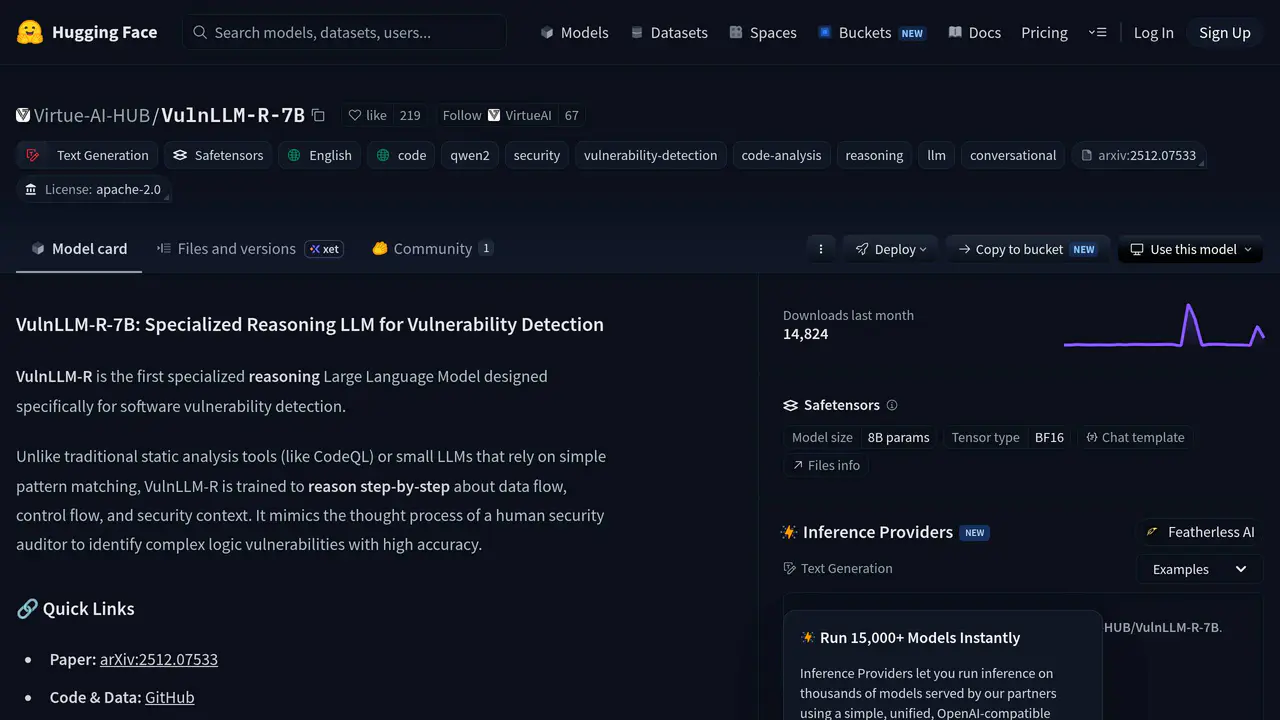
Task: Click the heart like button
Action: [367, 115]
